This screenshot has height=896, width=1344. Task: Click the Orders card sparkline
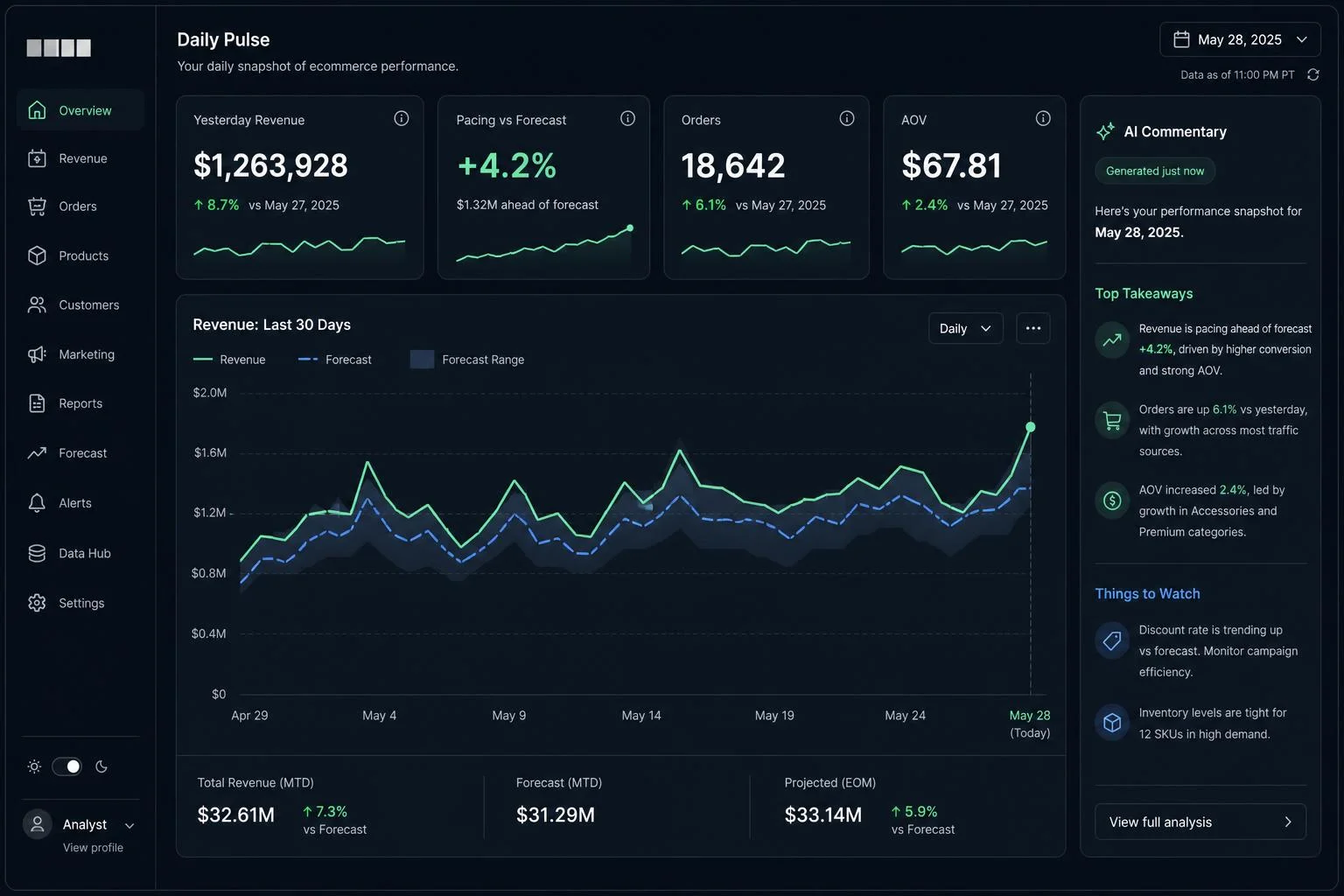[x=766, y=248]
